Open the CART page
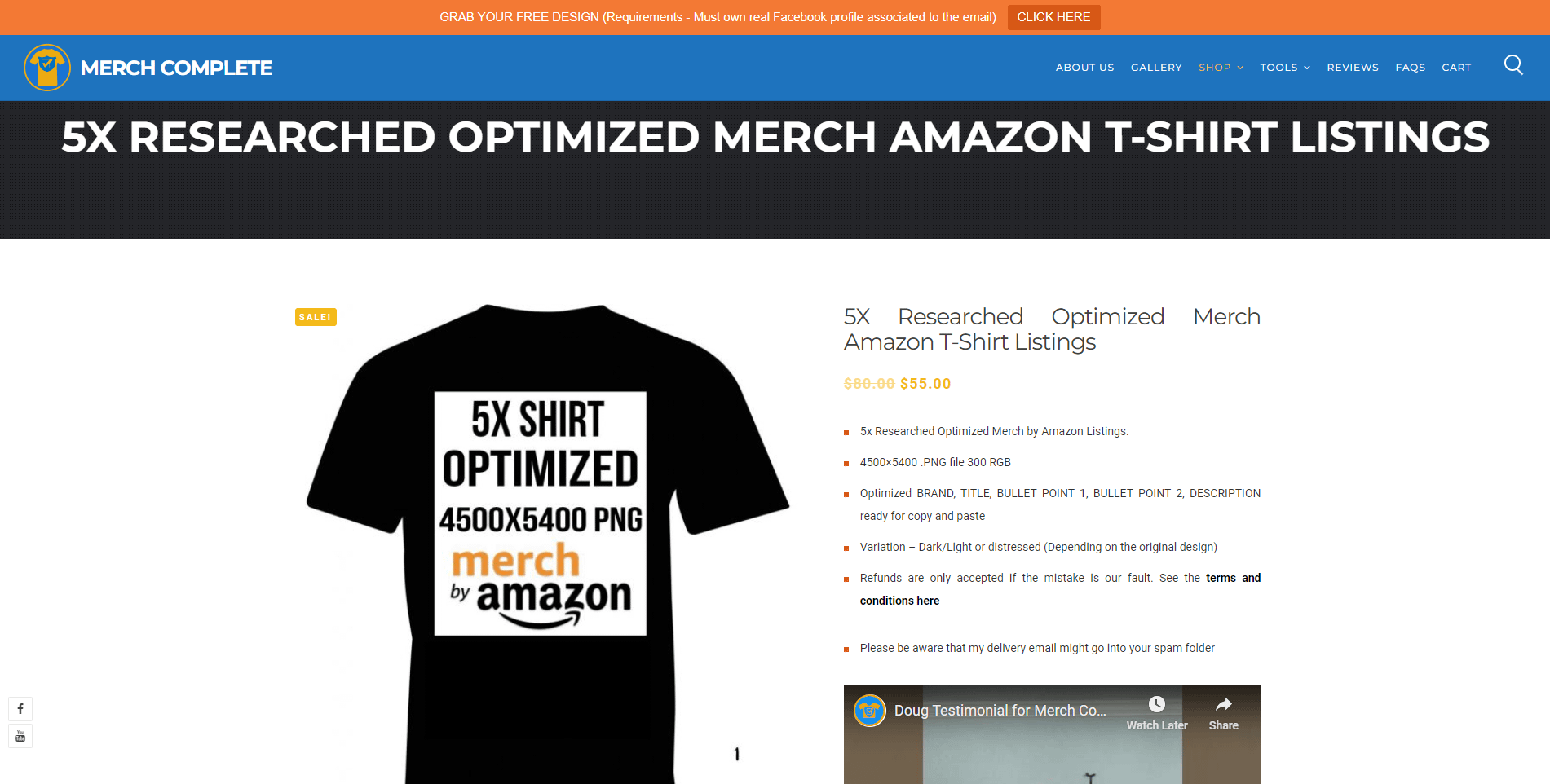1550x784 pixels. coord(1456,68)
